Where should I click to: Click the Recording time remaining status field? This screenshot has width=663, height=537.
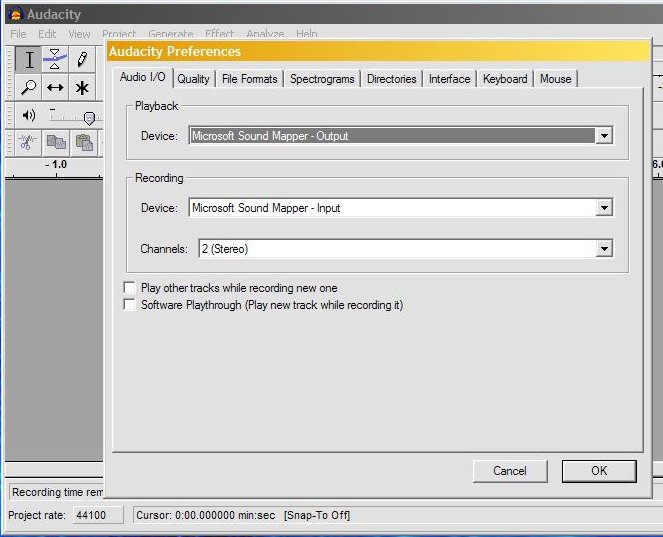click(58, 492)
